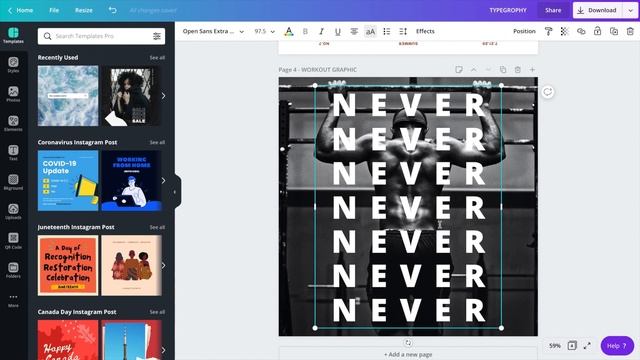Open the search filter settings icon
640x360 pixels.
[157, 36]
